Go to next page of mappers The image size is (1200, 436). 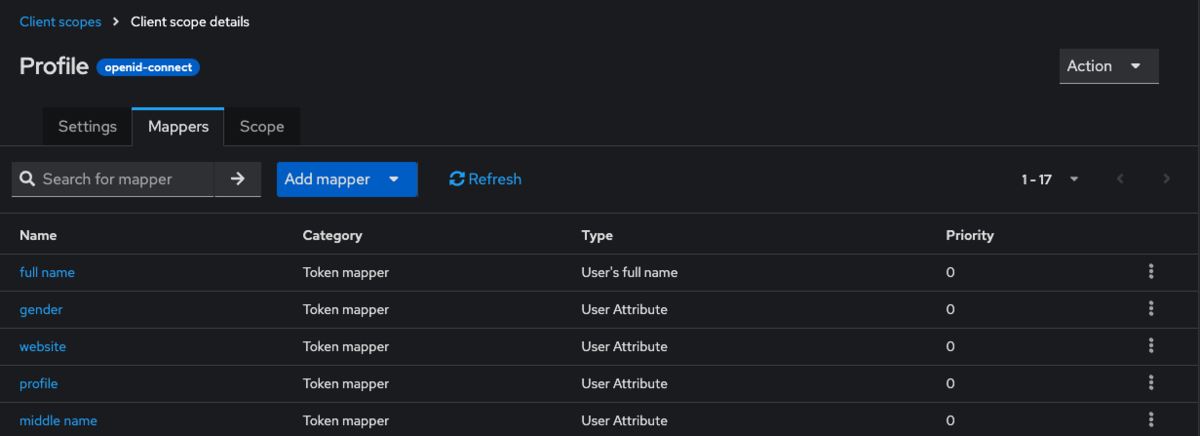coord(1166,179)
